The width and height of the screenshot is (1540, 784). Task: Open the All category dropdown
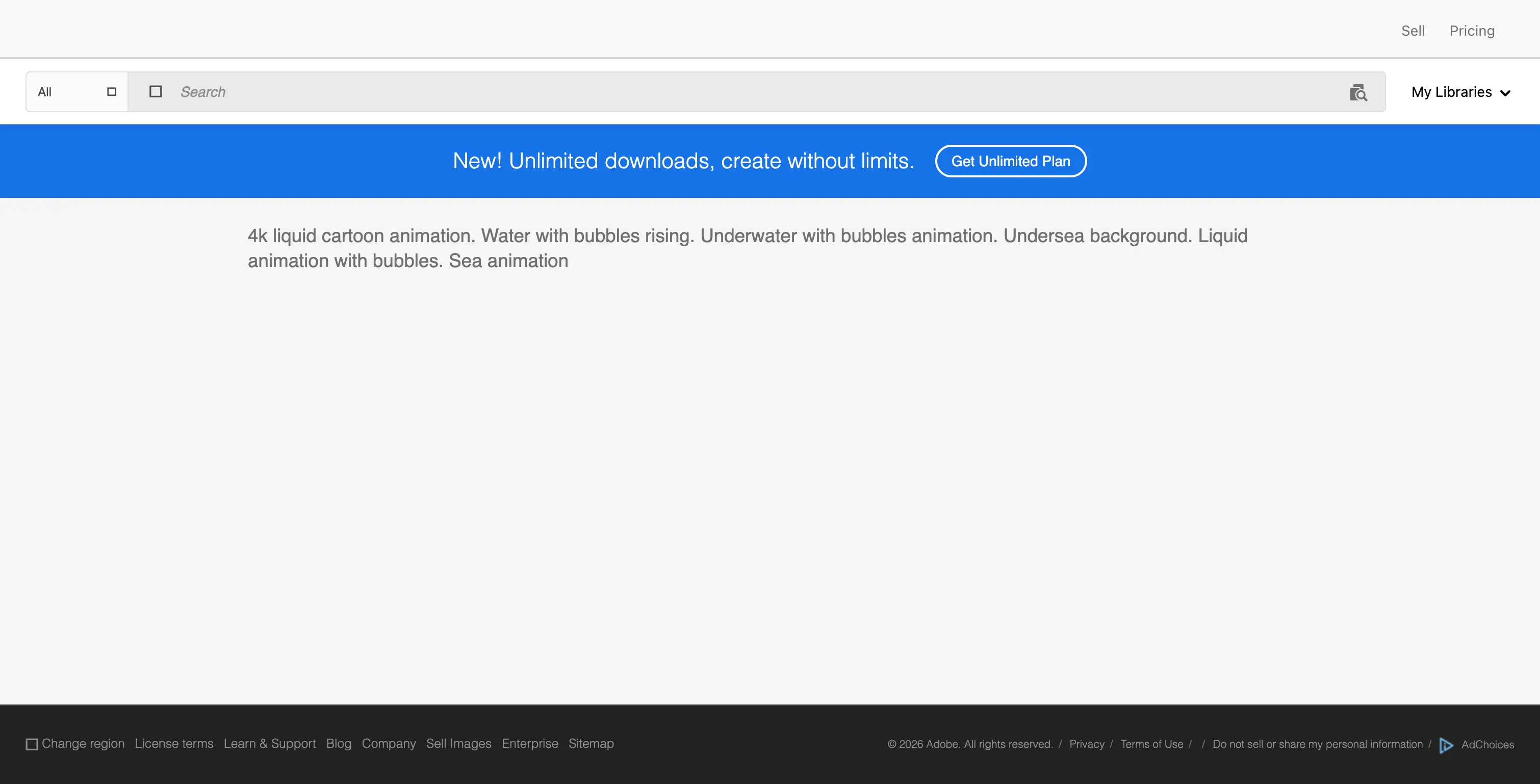(76, 91)
